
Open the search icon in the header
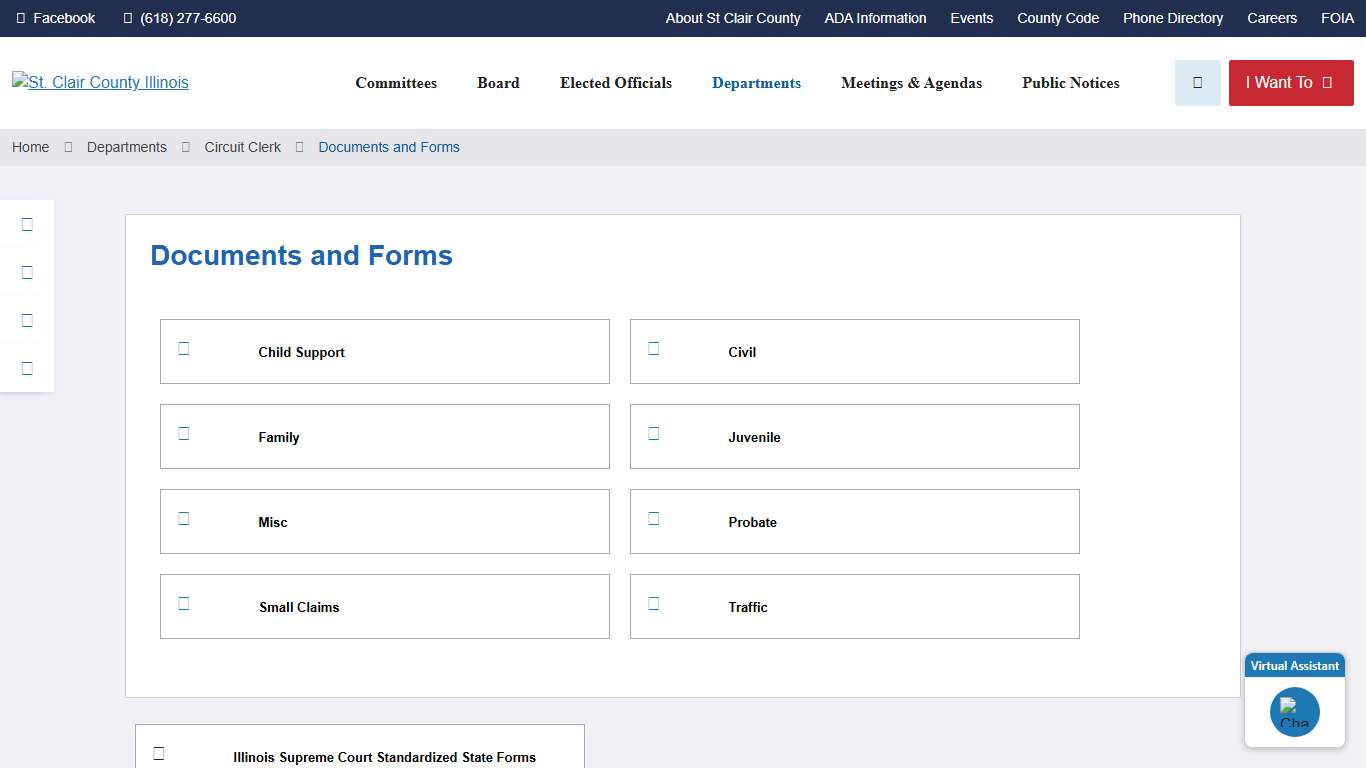click(1197, 83)
